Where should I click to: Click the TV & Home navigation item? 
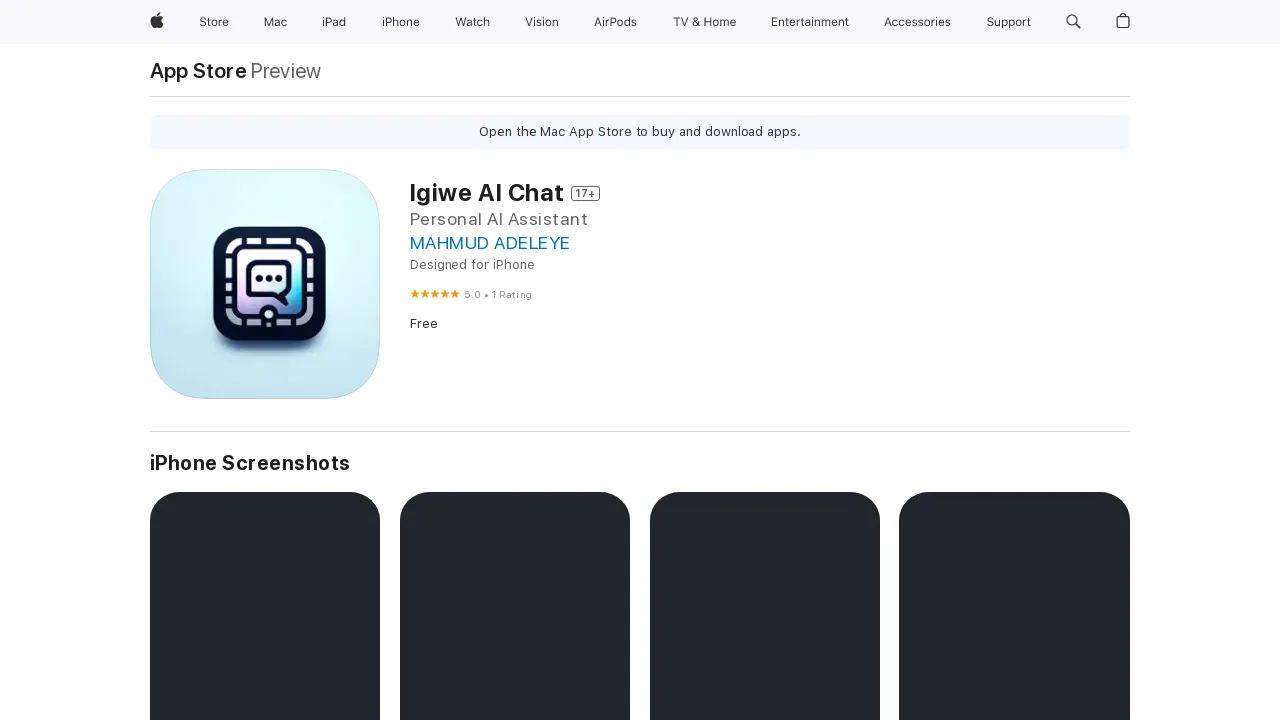(704, 22)
